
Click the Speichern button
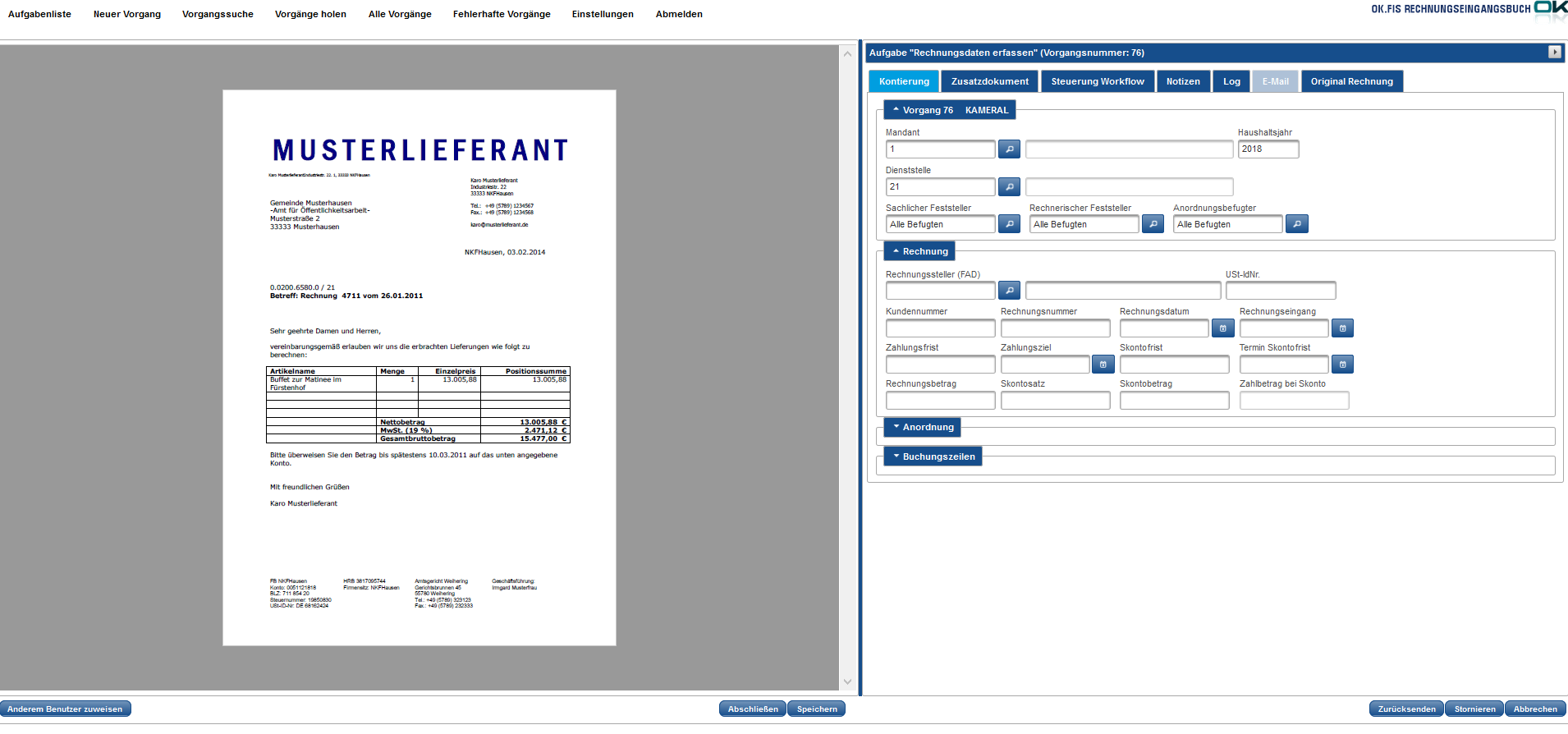point(816,709)
